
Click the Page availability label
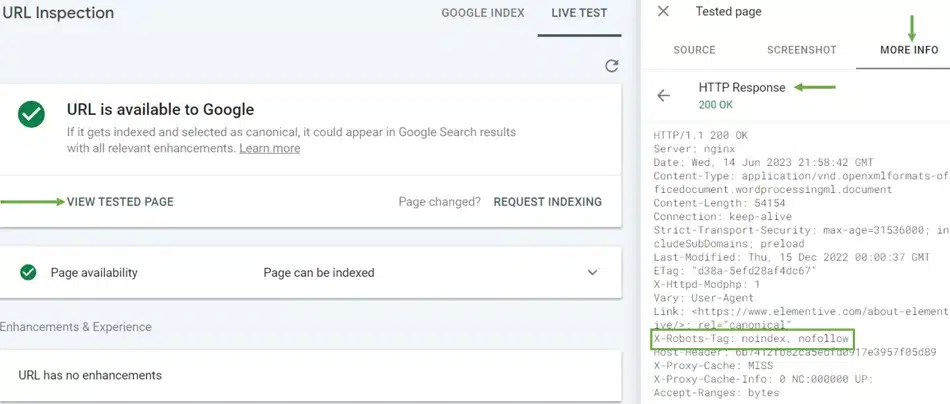point(94,273)
